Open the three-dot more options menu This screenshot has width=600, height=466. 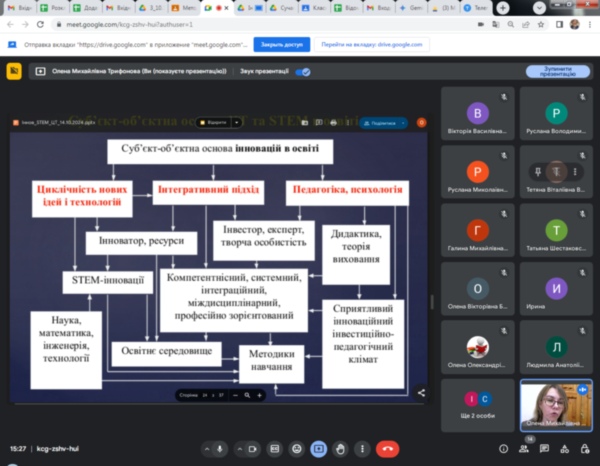click(x=362, y=449)
